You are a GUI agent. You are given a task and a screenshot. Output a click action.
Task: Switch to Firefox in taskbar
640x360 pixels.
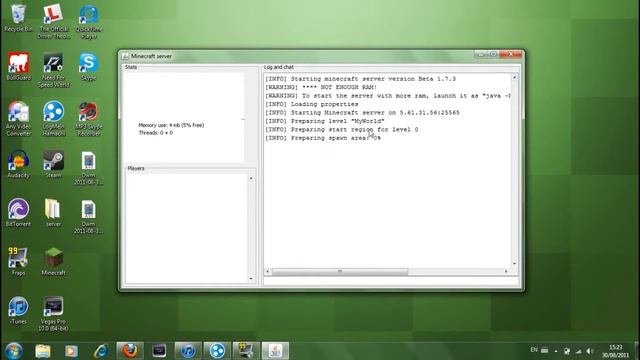point(130,351)
